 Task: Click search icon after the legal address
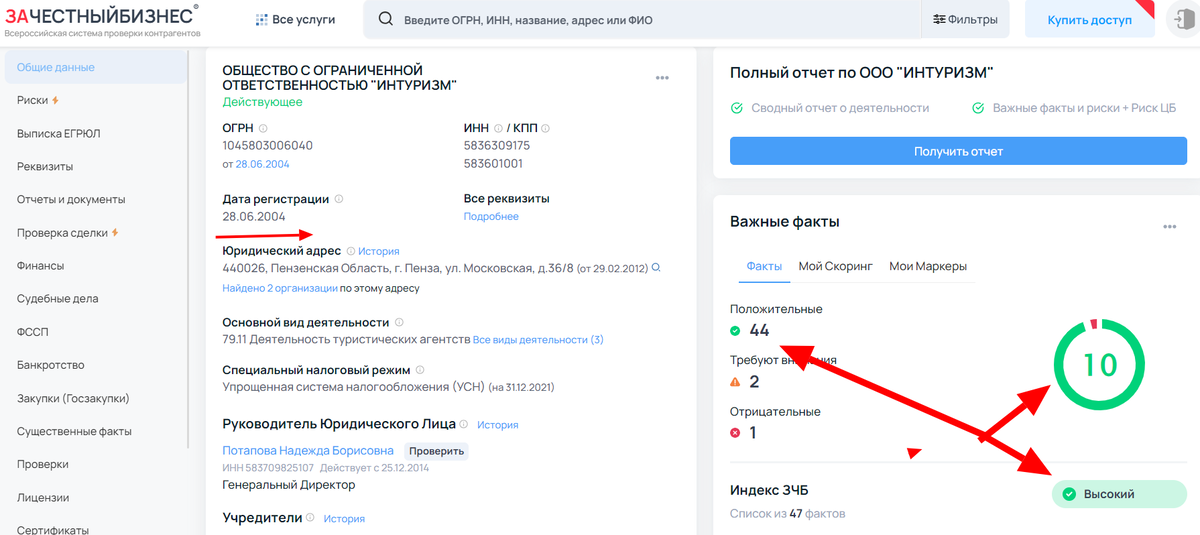(656, 268)
